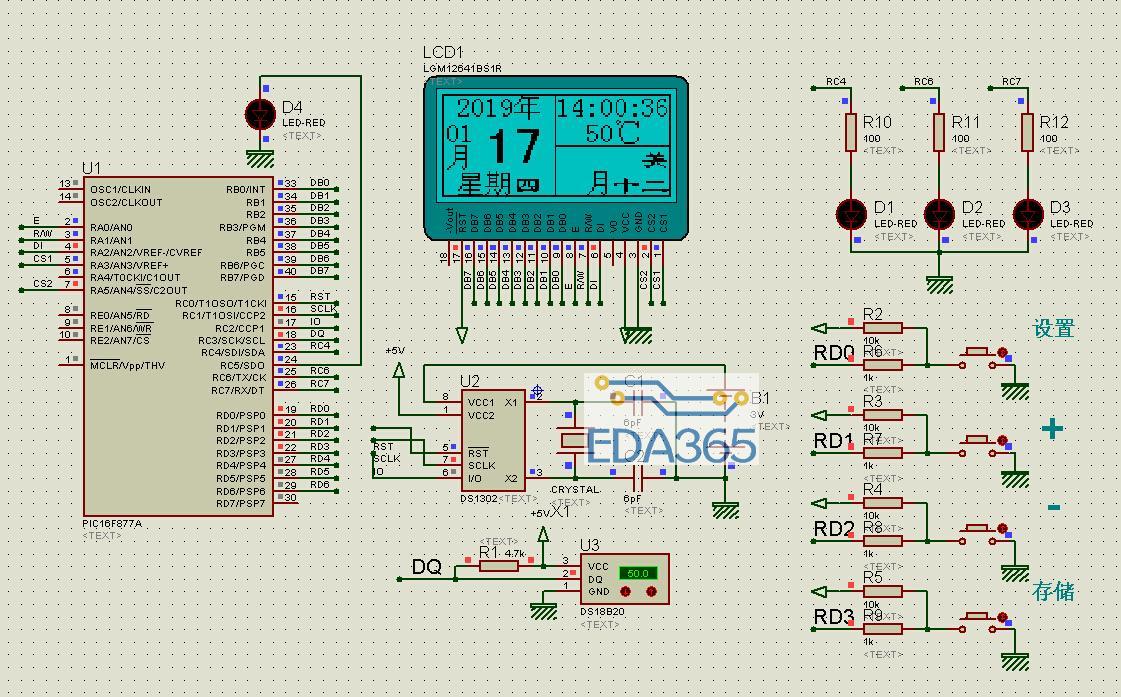1121x697 pixels.
Task: Select resistor R10 above LED D1
Action: tap(851, 132)
